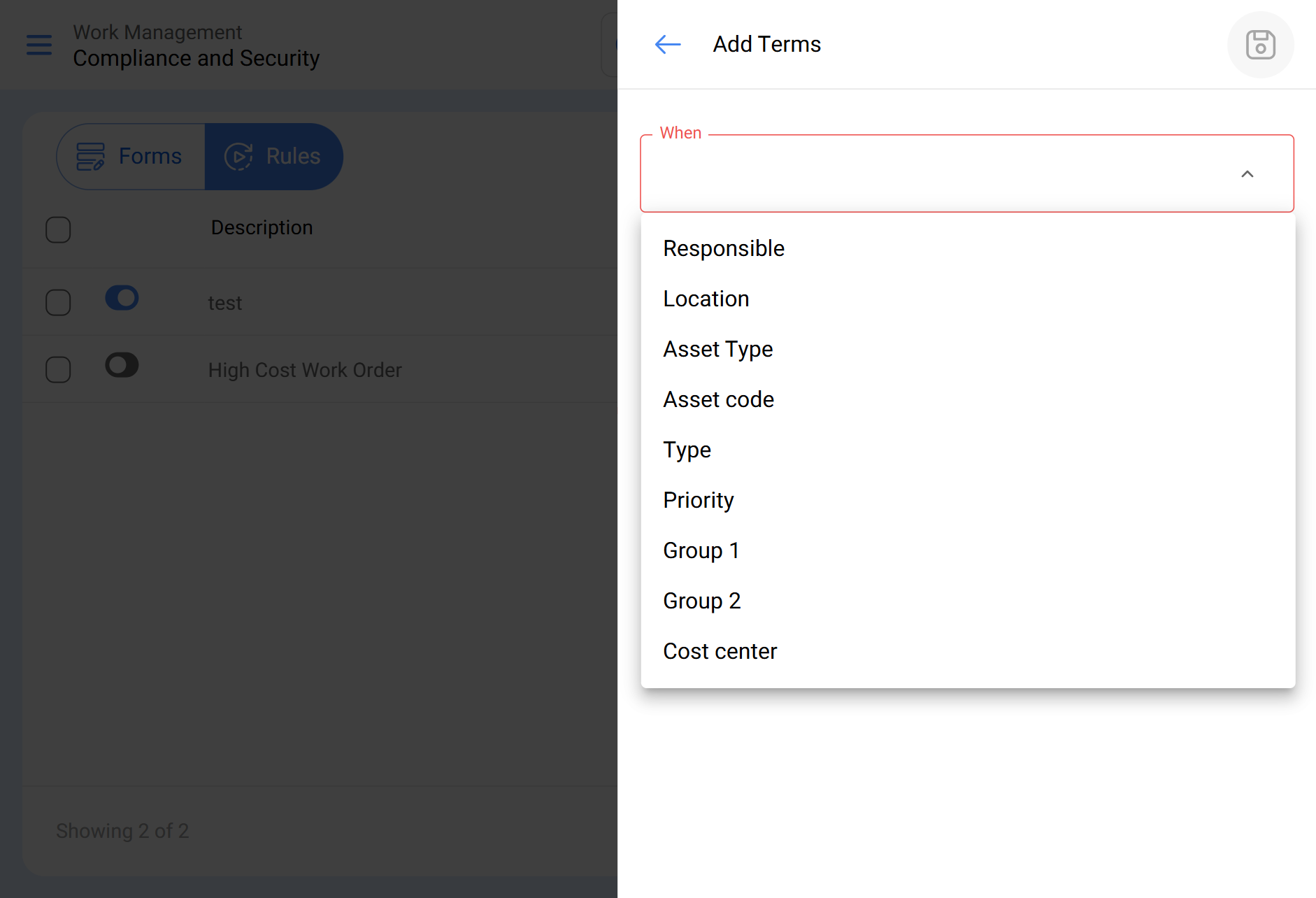Choose Priority in the When dropdown

coord(698,500)
